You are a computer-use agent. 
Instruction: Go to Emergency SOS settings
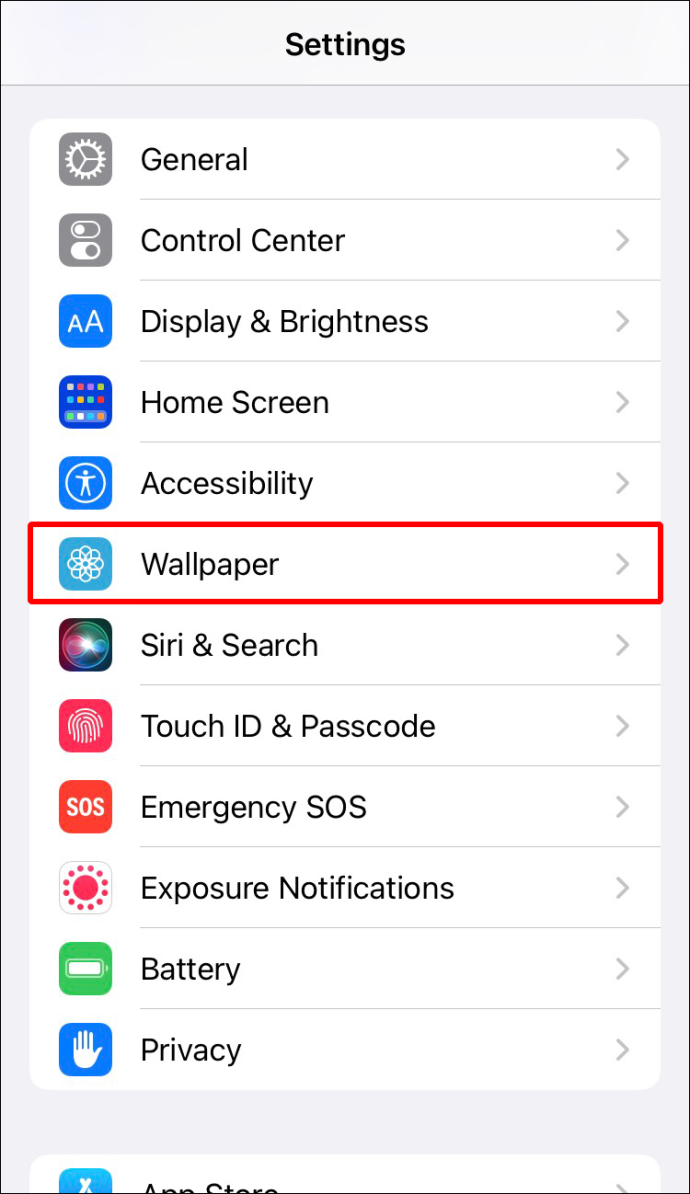345,806
